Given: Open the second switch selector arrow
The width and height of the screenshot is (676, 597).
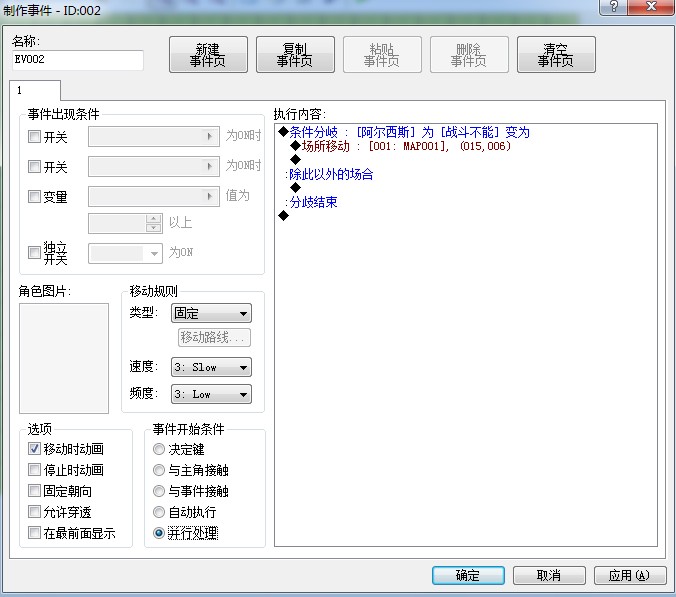Looking at the screenshot, I should (x=210, y=166).
